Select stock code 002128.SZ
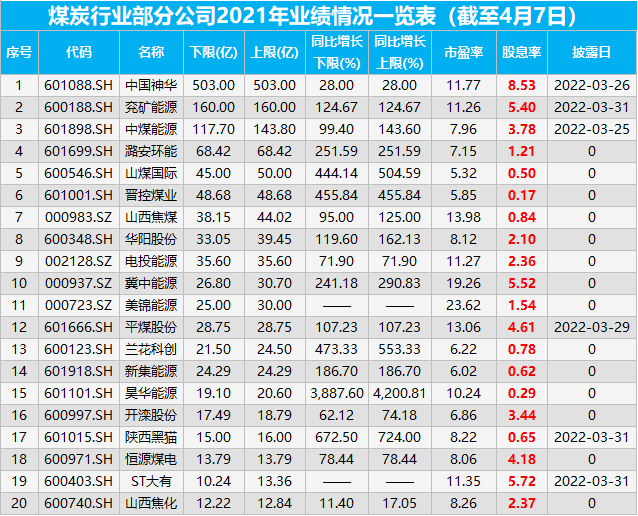The height and width of the screenshot is (516, 638). [x=79, y=261]
